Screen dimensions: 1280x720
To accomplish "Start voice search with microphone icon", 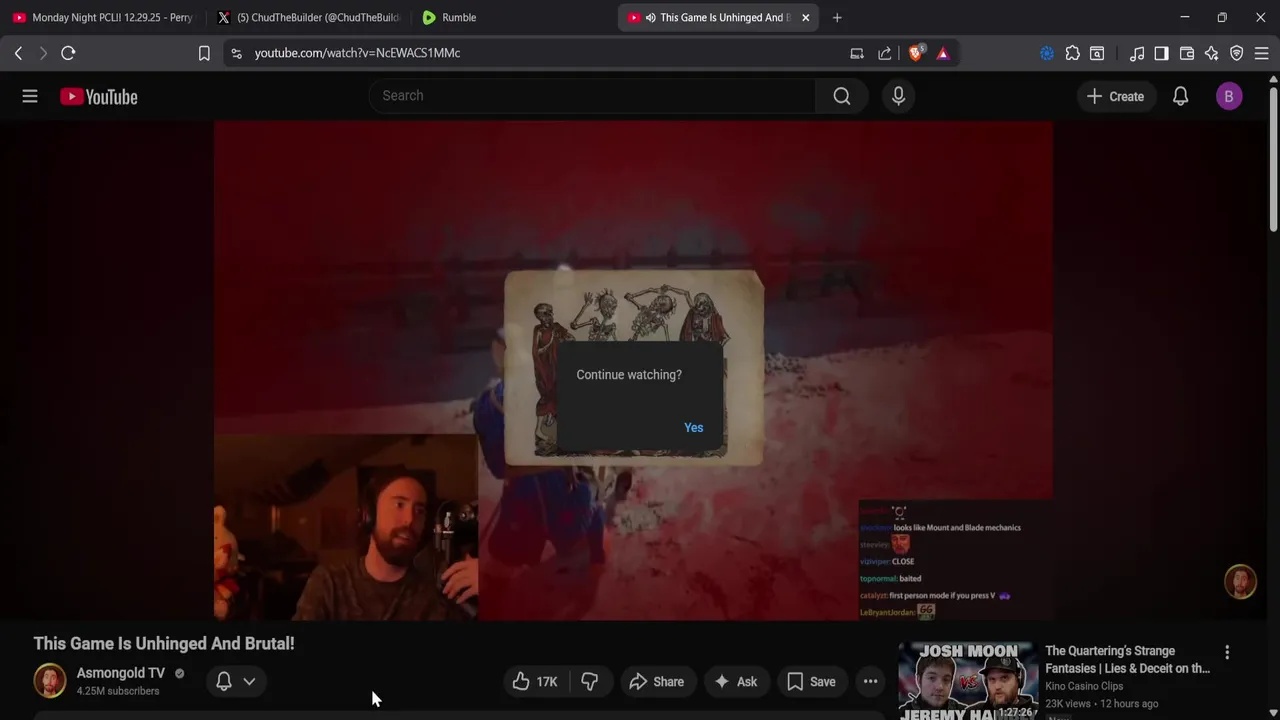I will tap(898, 96).
